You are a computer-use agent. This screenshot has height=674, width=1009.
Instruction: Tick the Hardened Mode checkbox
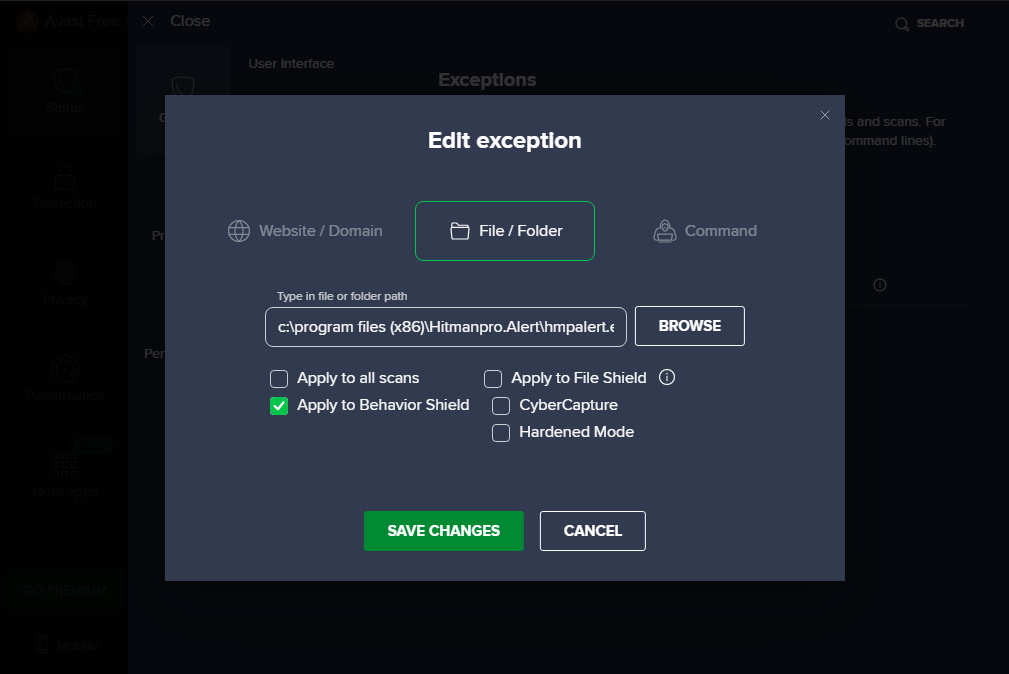pyautogui.click(x=501, y=433)
